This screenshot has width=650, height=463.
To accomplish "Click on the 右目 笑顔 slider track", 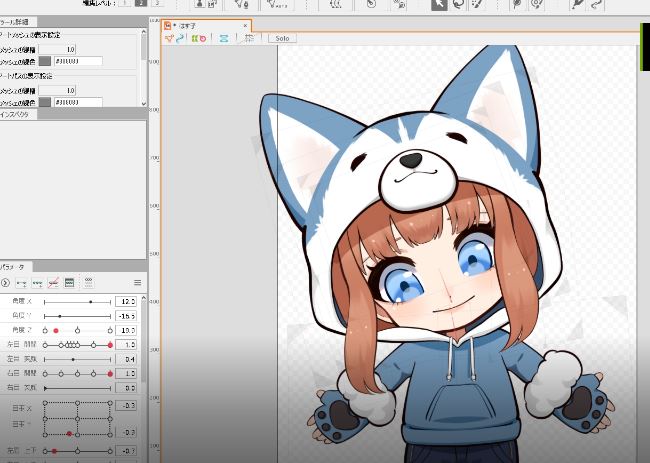I will coord(78,388).
